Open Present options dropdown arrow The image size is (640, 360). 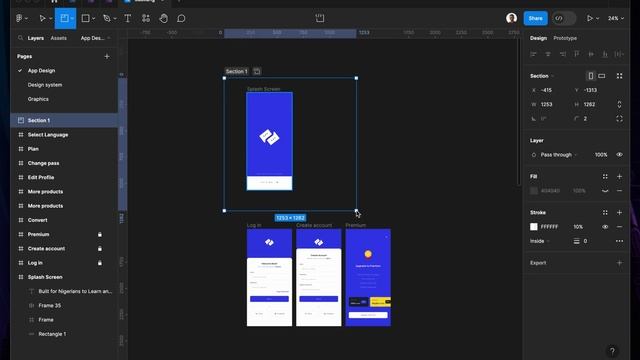[598, 19]
